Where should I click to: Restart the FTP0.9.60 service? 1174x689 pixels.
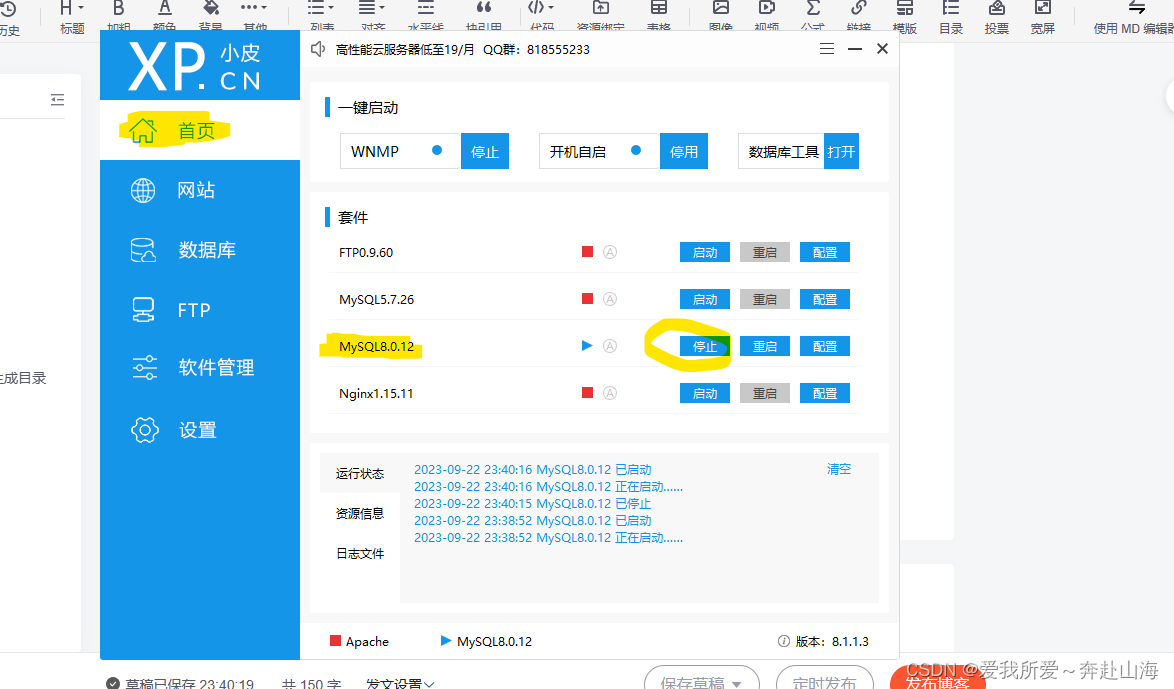[764, 252]
